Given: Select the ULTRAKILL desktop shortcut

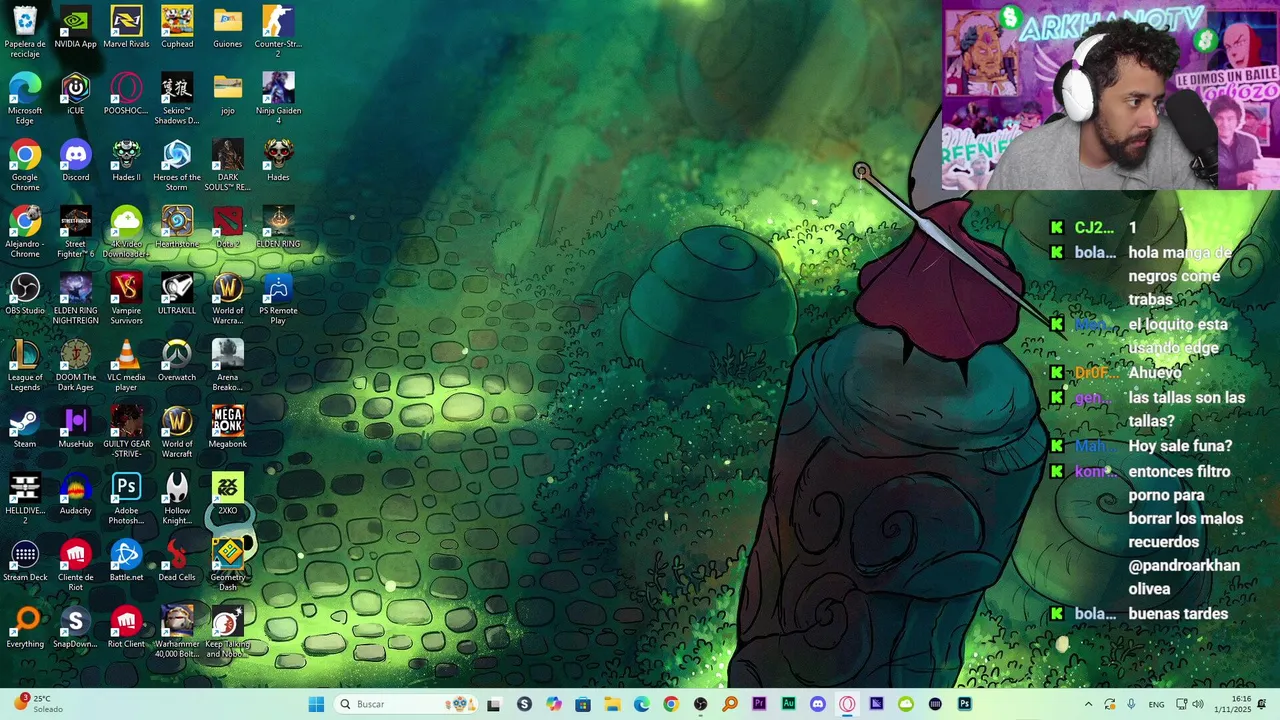Looking at the screenshot, I should coord(177,294).
